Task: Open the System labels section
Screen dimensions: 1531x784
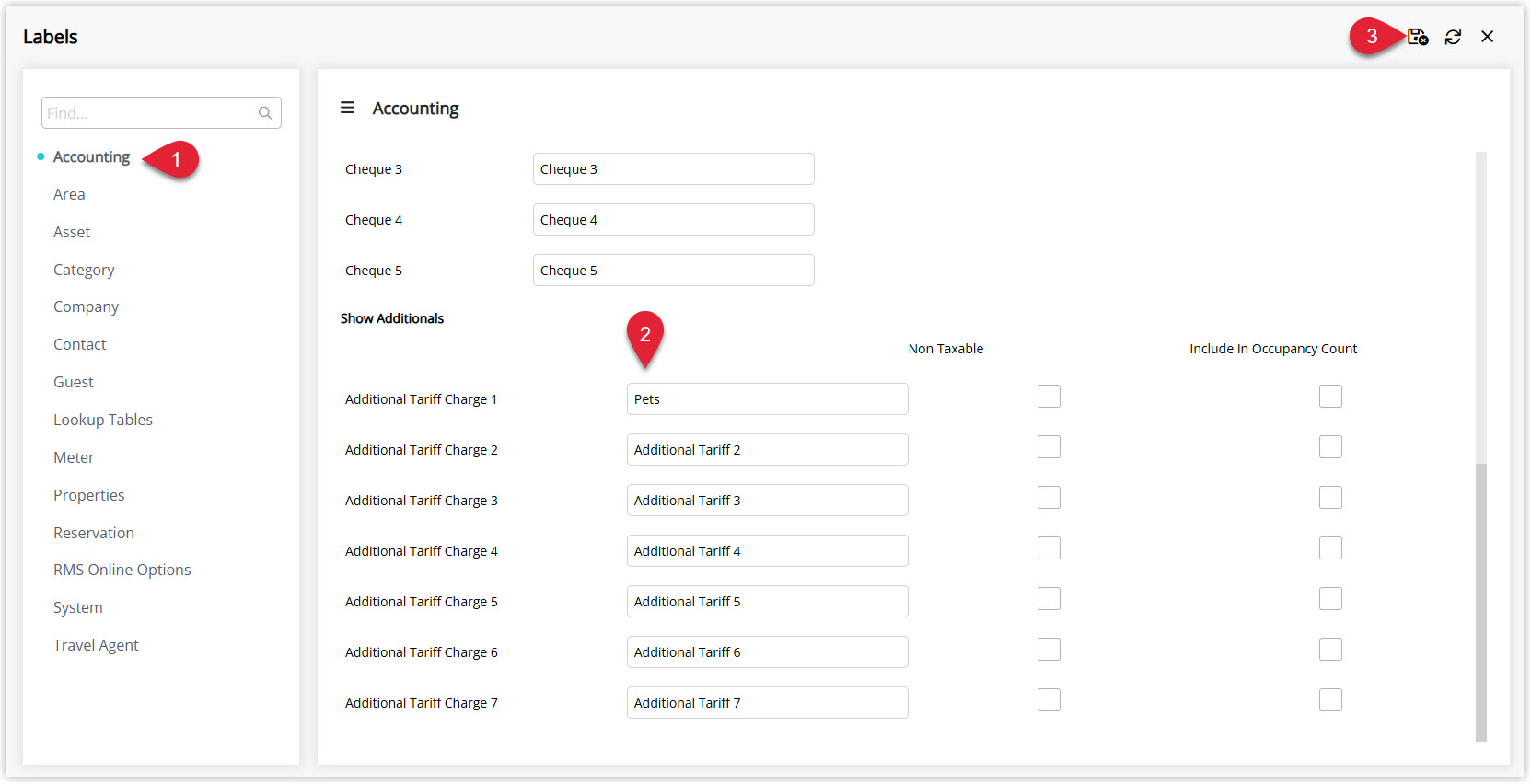Action: pyautogui.click(x=78, y=607)
